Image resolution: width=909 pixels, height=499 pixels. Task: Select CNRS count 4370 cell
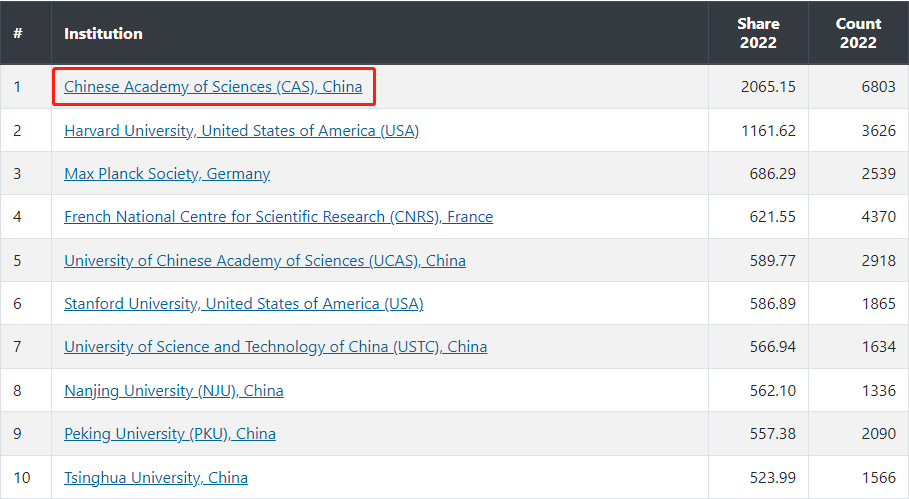[x=876, y=217]
